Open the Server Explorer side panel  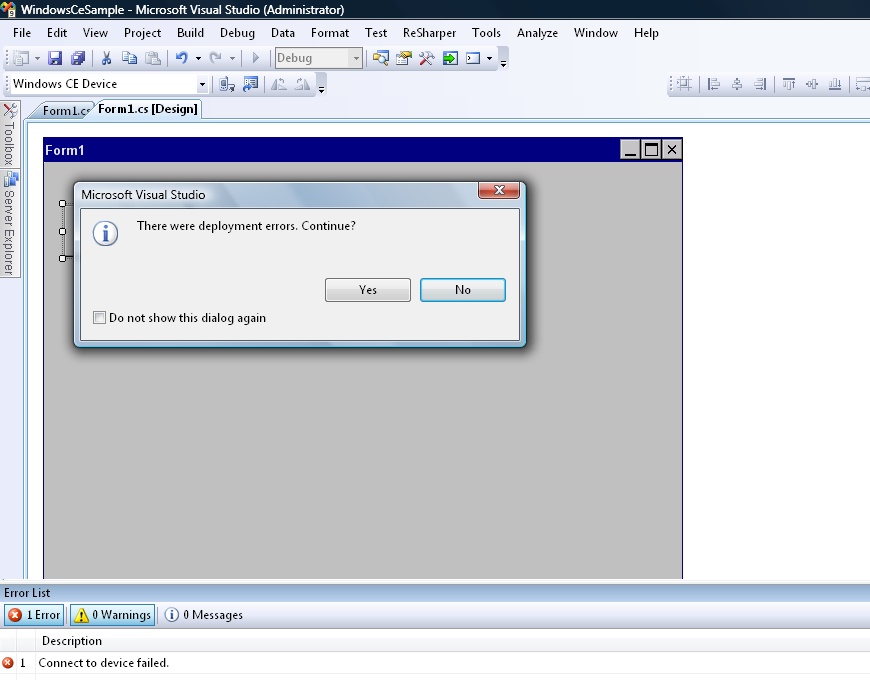[10, 224]
